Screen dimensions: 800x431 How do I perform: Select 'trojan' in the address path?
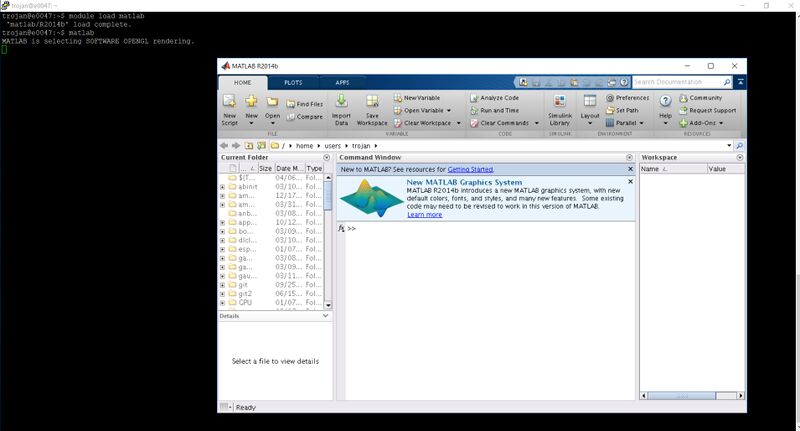(x=361, y=146)
